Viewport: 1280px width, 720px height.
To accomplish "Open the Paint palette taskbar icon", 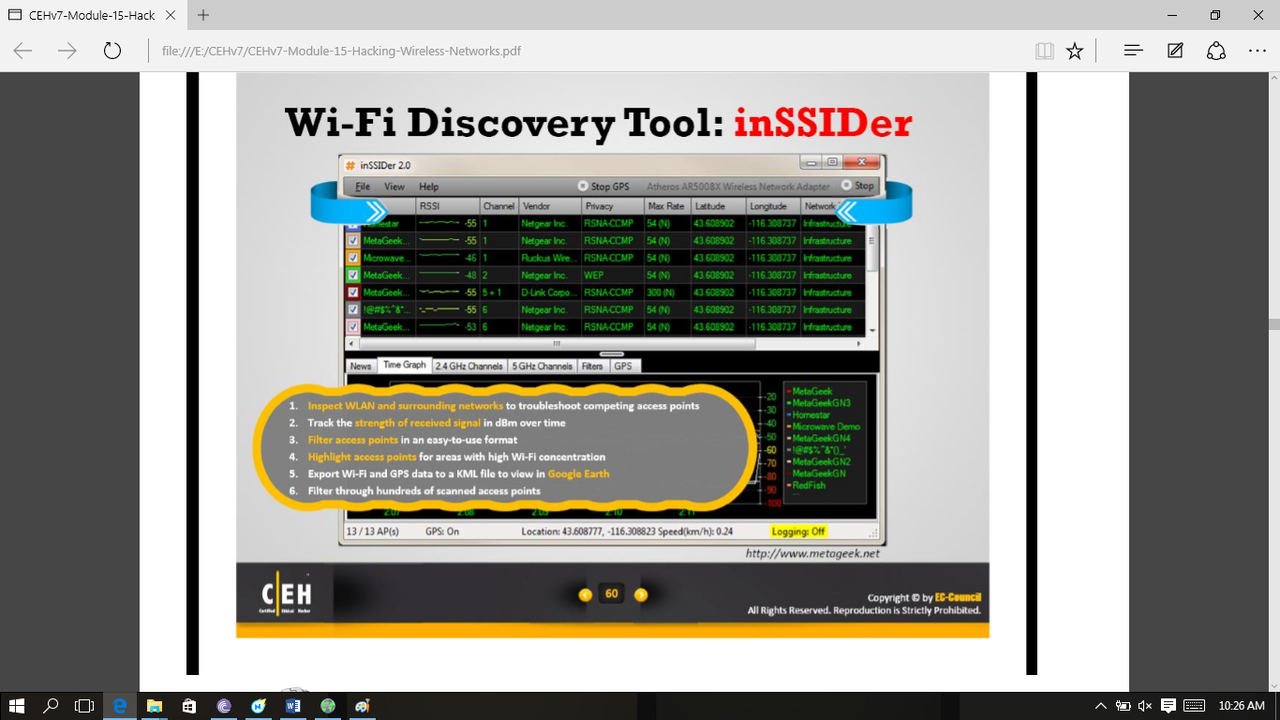I will click(361, 706).
